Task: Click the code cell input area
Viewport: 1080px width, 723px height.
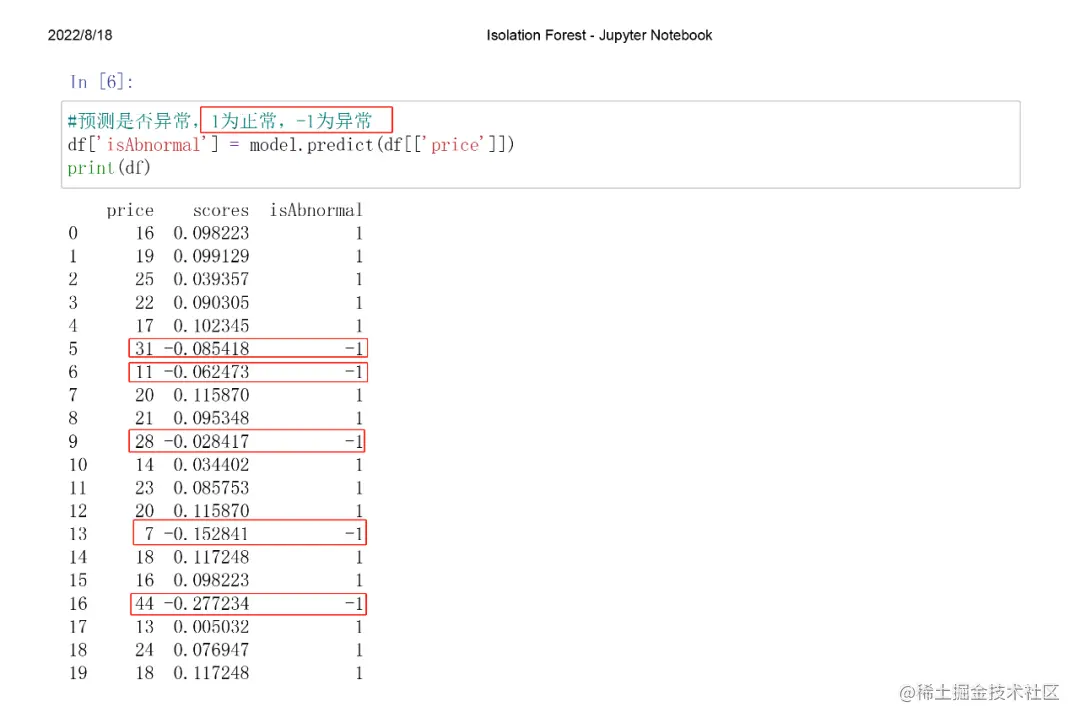Action: click(x=541, y=145)
